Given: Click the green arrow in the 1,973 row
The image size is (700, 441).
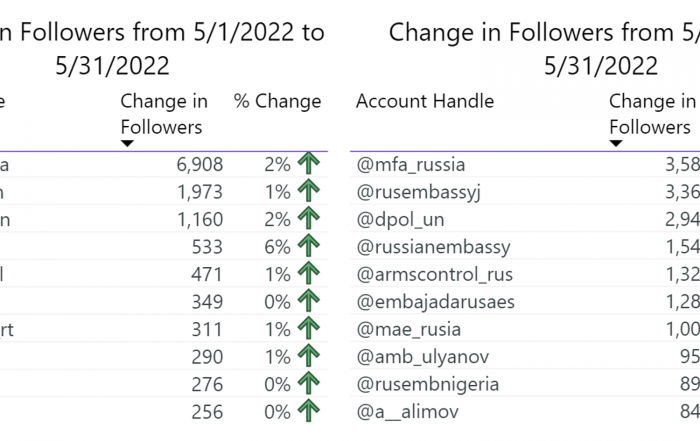Looking at the screenshot, I should [308, 191].
